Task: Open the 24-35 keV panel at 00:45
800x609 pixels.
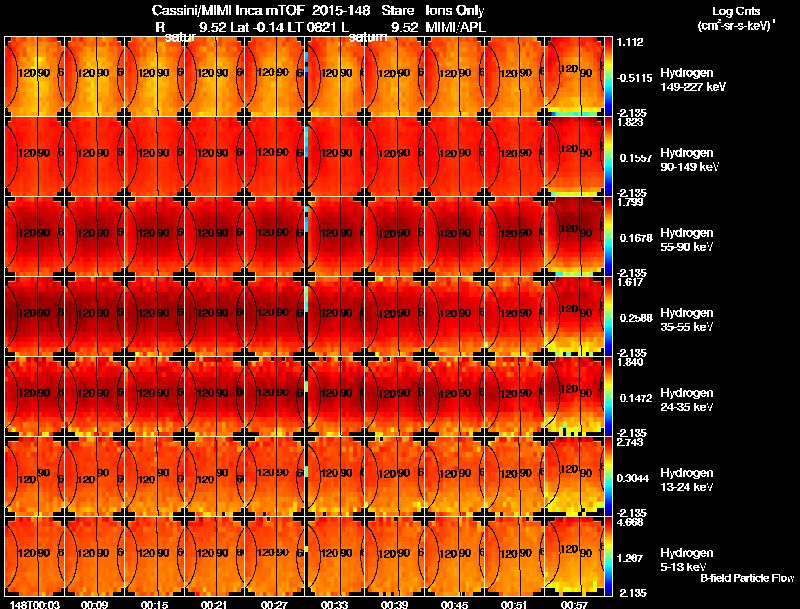Action: [x=455, y=397]
